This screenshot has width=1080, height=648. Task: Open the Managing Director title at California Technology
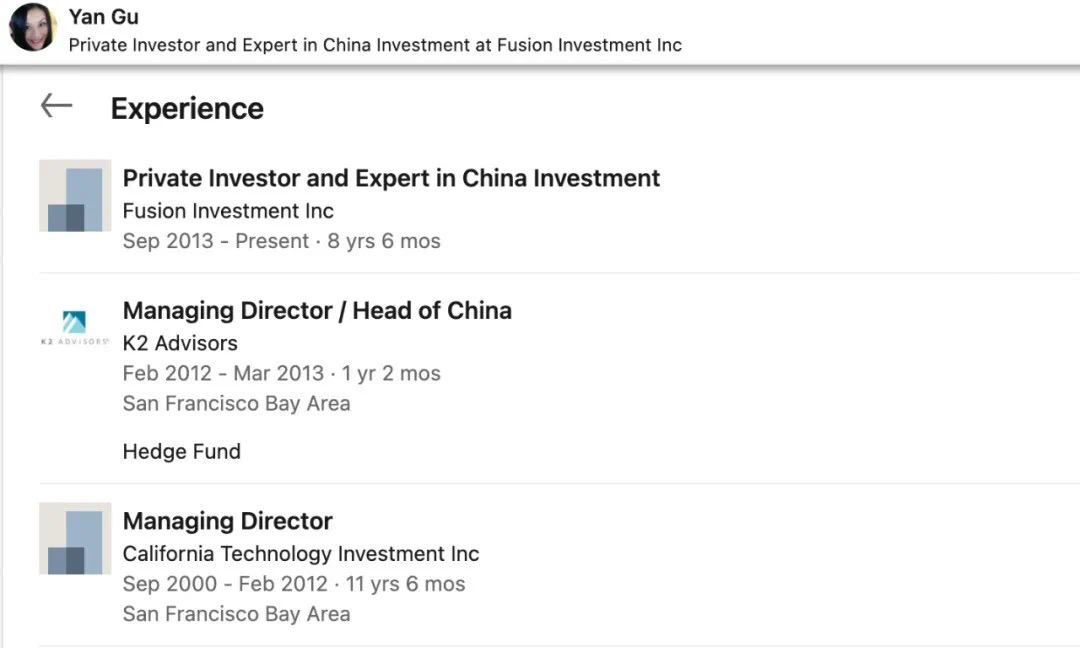(x=227, y=521)
